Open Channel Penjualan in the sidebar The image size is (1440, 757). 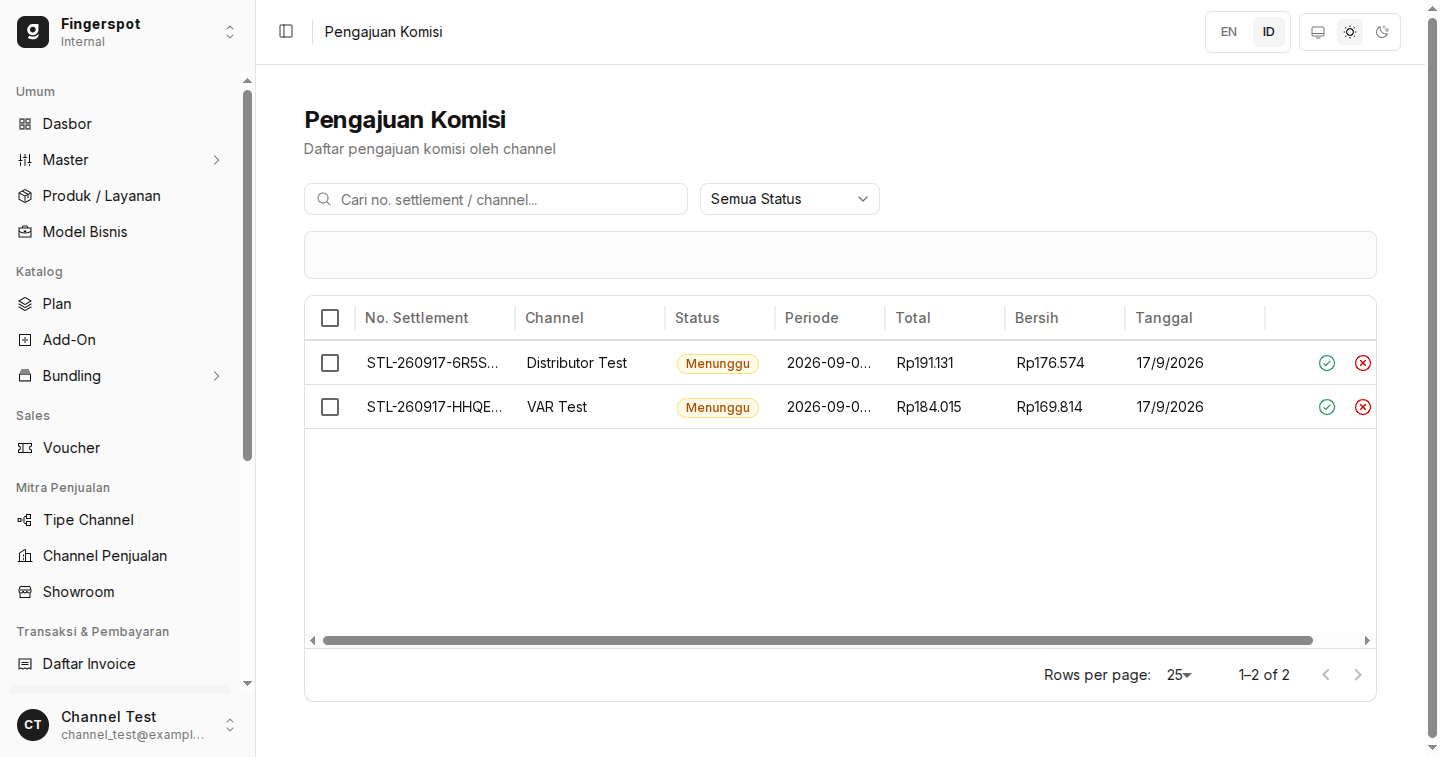coord(120,556)
